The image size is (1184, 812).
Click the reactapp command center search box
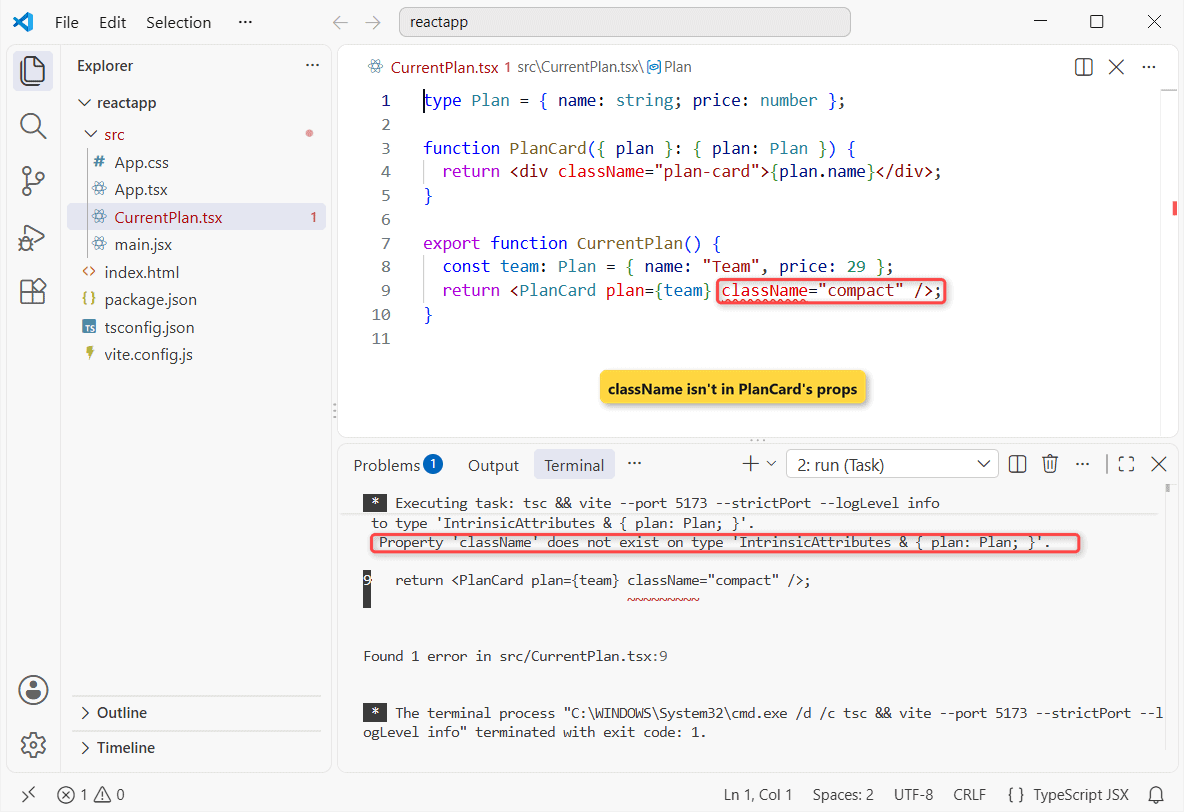[x=624, y=22]
